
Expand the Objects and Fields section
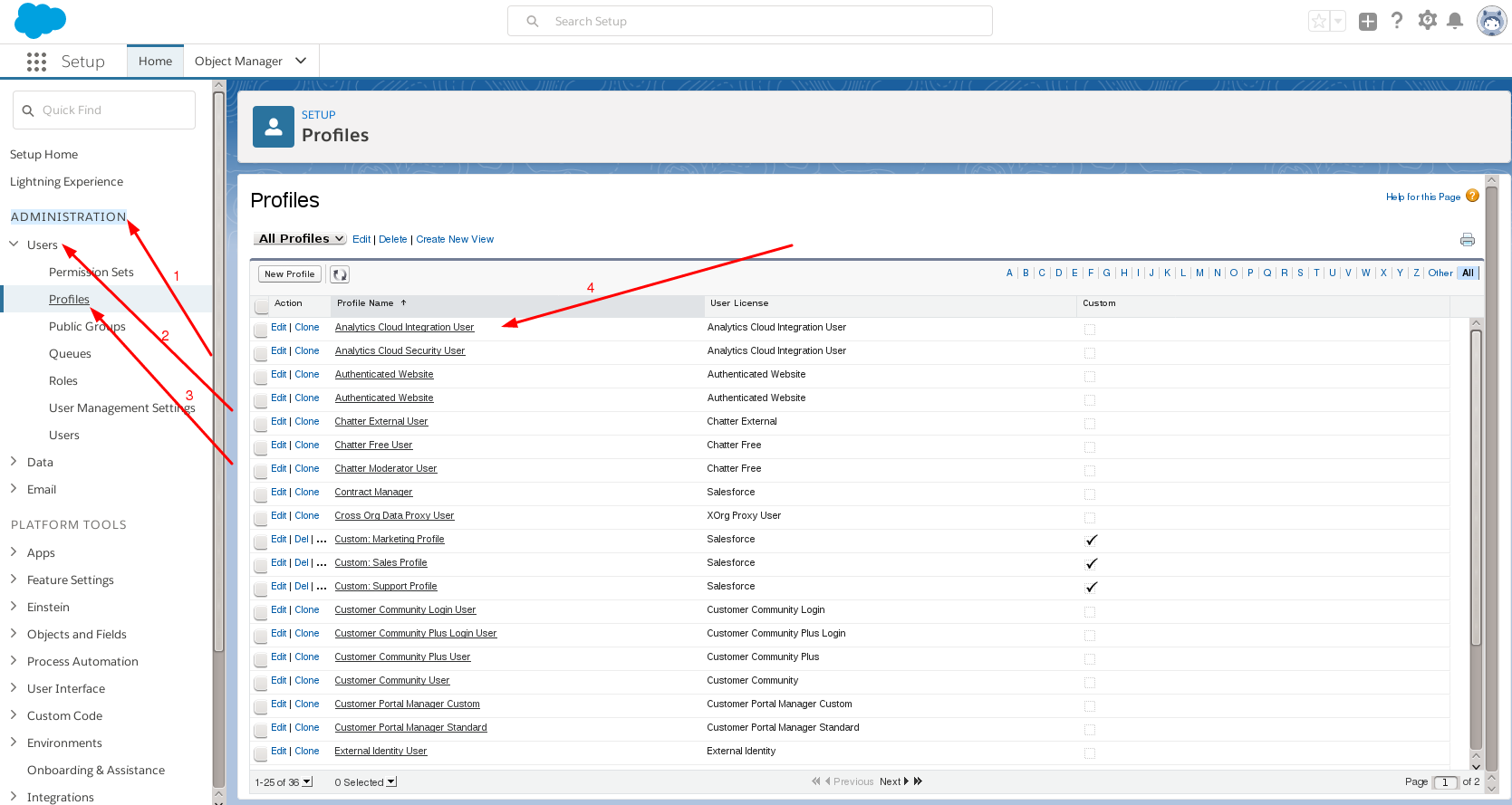14,634
